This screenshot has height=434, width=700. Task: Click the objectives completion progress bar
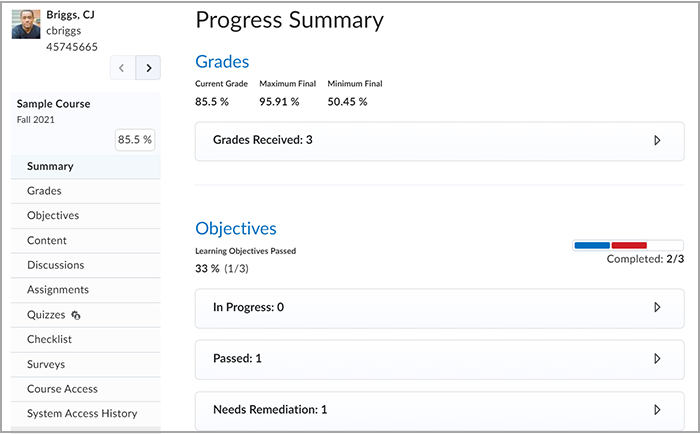628,245
